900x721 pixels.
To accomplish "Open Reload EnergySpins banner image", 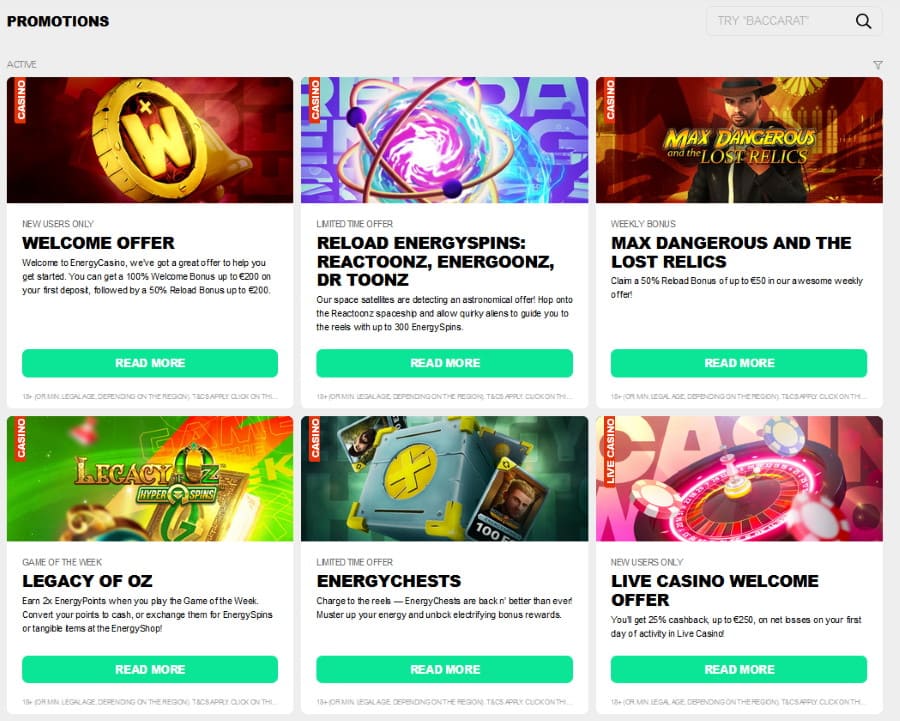I will pos(444,140).
